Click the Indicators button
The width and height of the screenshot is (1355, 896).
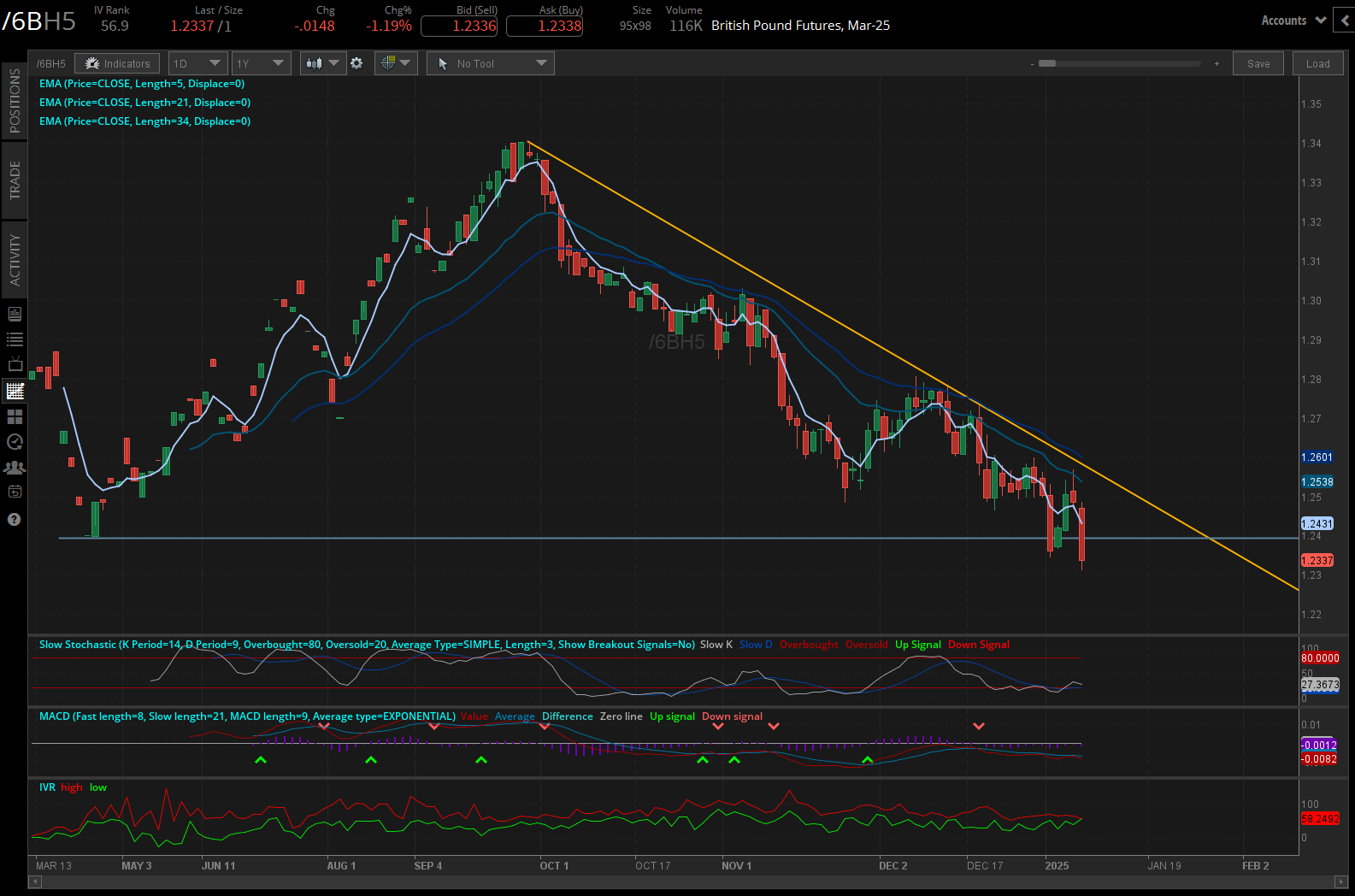coord(117,63)
